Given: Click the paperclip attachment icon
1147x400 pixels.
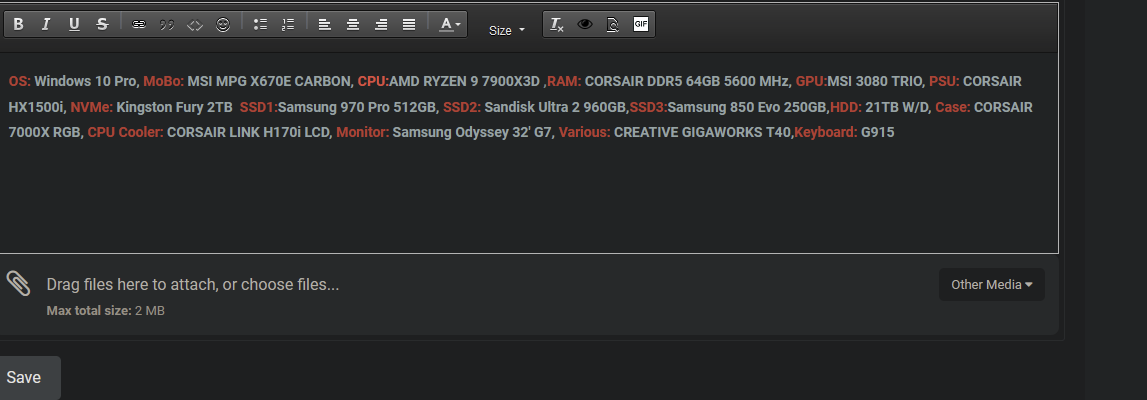Looking at the screenshot, I should coord(18,283).
